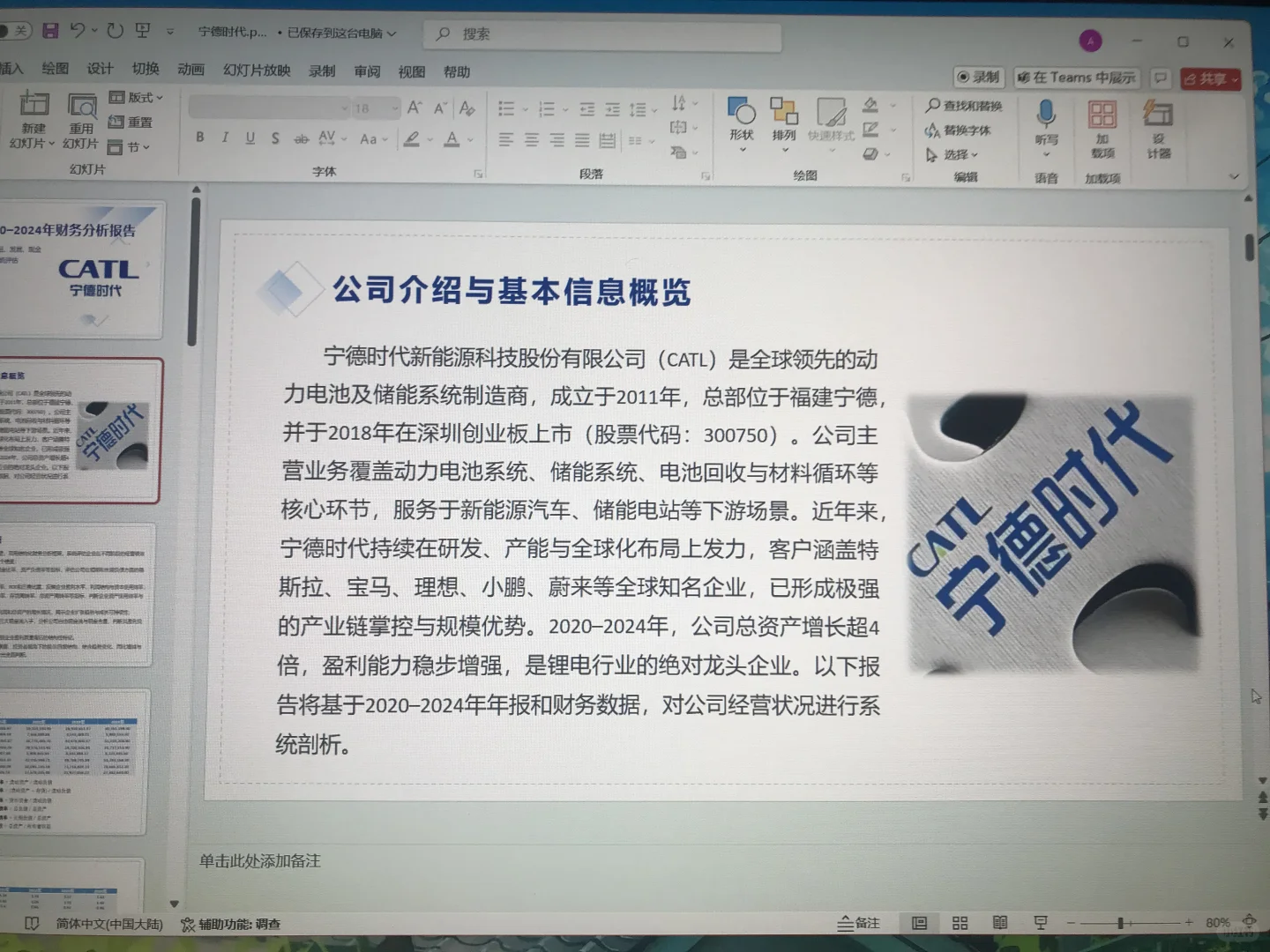Image resolution: width=1270 pixels, height=952 pixels.
Task: Click the search (搜索) box
Action: [602, 34]
